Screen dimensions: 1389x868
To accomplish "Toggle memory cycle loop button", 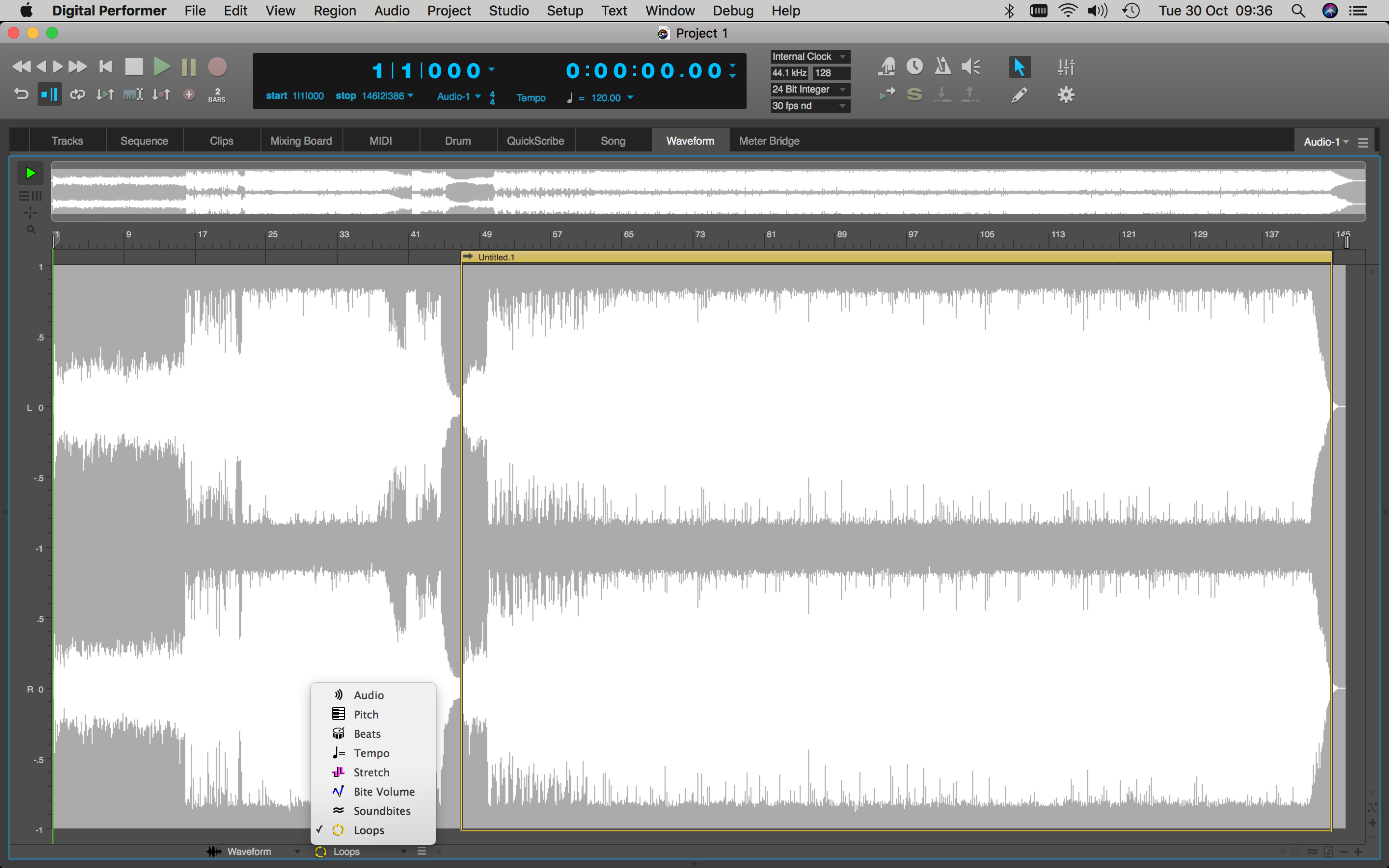I will [x=78, y=94].
